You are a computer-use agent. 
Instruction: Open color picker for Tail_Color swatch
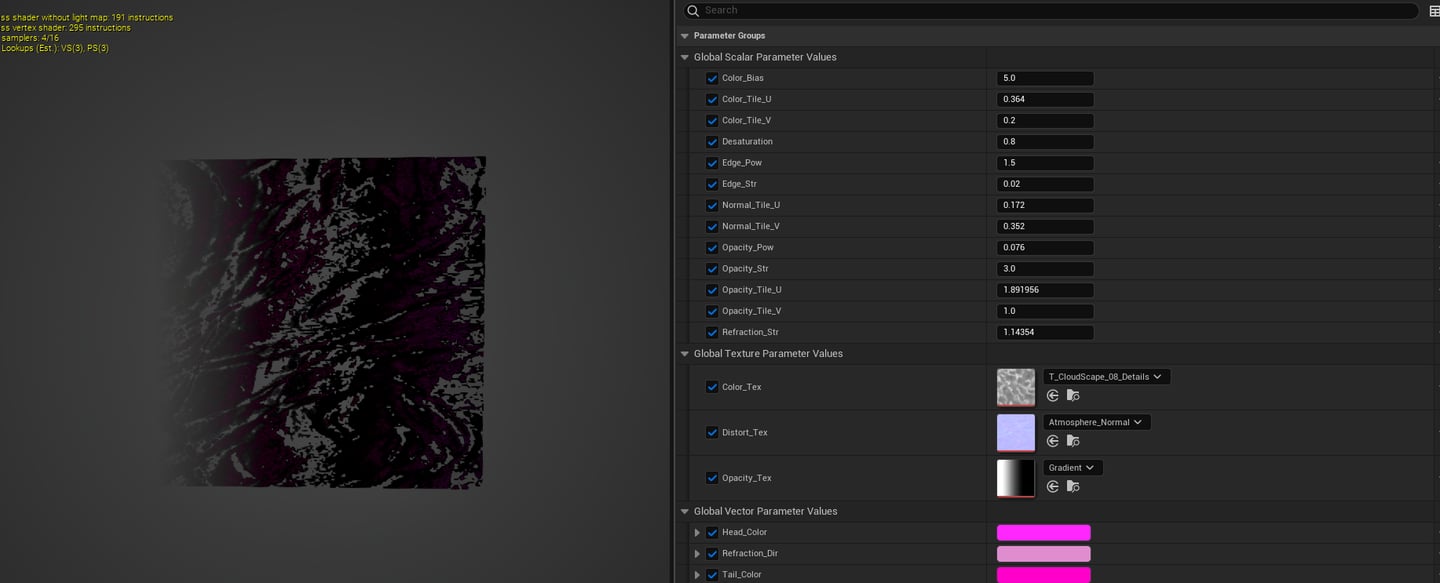[x=1043, y=575]
